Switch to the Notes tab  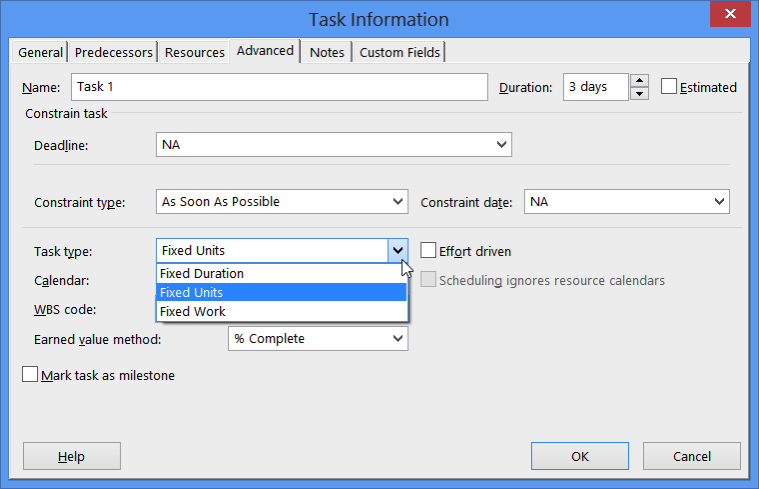click(327, 52)
